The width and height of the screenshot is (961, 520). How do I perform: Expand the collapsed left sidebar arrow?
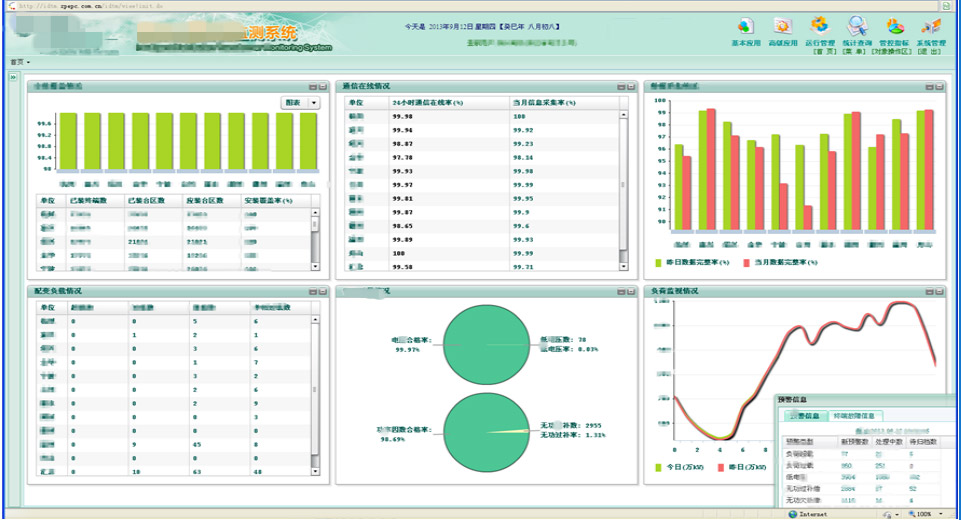tap(13, 77)
